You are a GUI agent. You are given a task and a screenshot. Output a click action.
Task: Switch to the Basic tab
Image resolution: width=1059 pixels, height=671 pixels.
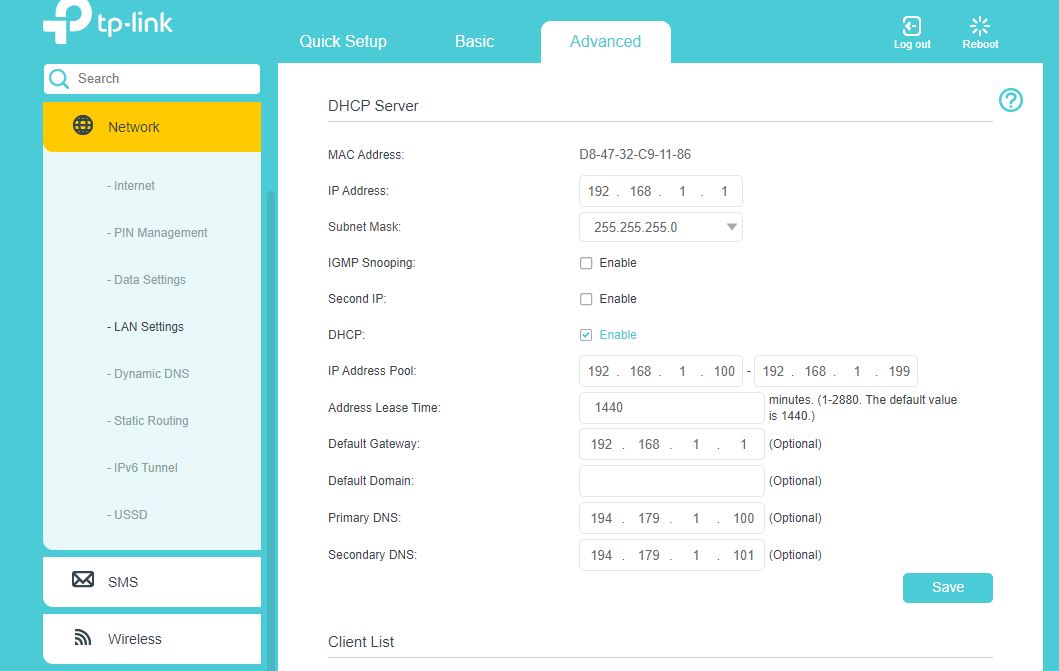click(x=474, y=41)
